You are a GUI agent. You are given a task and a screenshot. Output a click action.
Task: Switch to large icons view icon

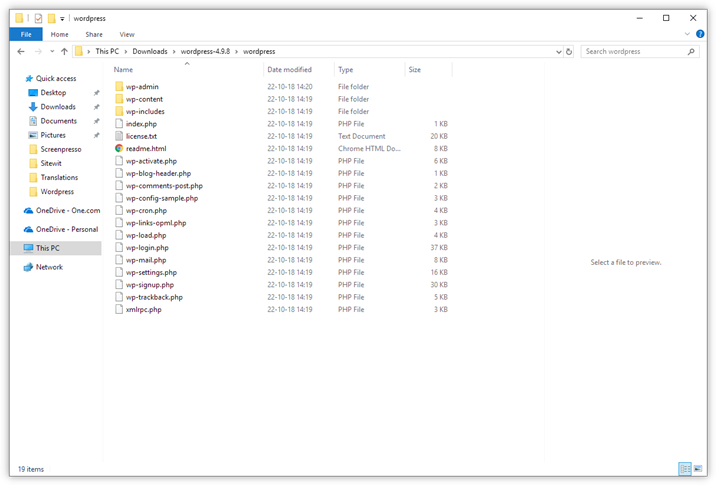click(698, 469)
